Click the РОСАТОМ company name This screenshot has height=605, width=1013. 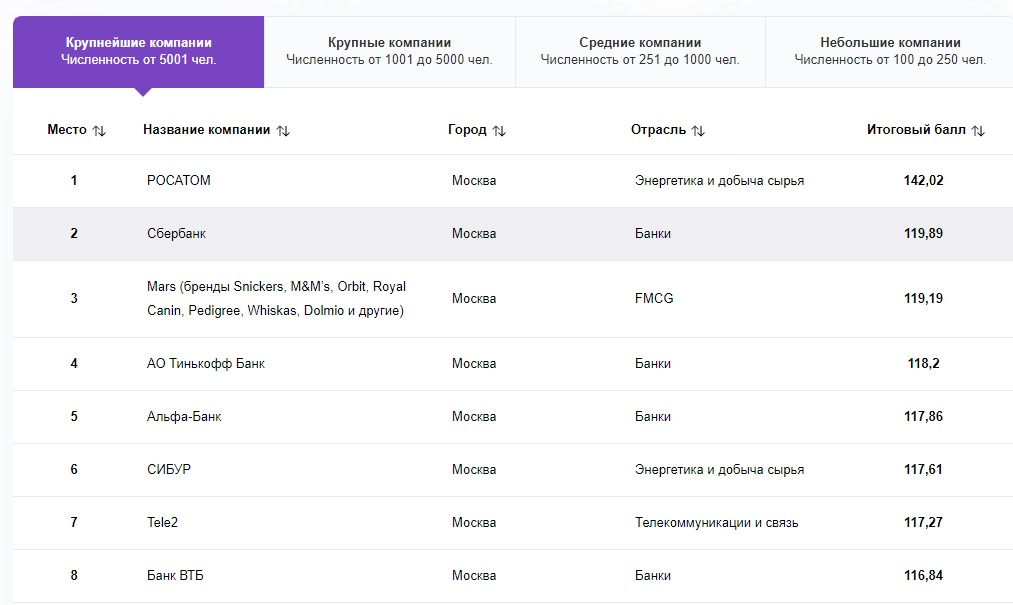[x=179, y=181]
